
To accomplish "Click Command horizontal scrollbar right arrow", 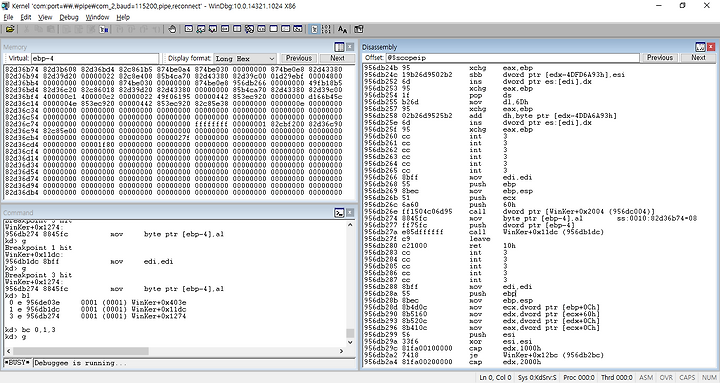I will [x=341, y=351].
